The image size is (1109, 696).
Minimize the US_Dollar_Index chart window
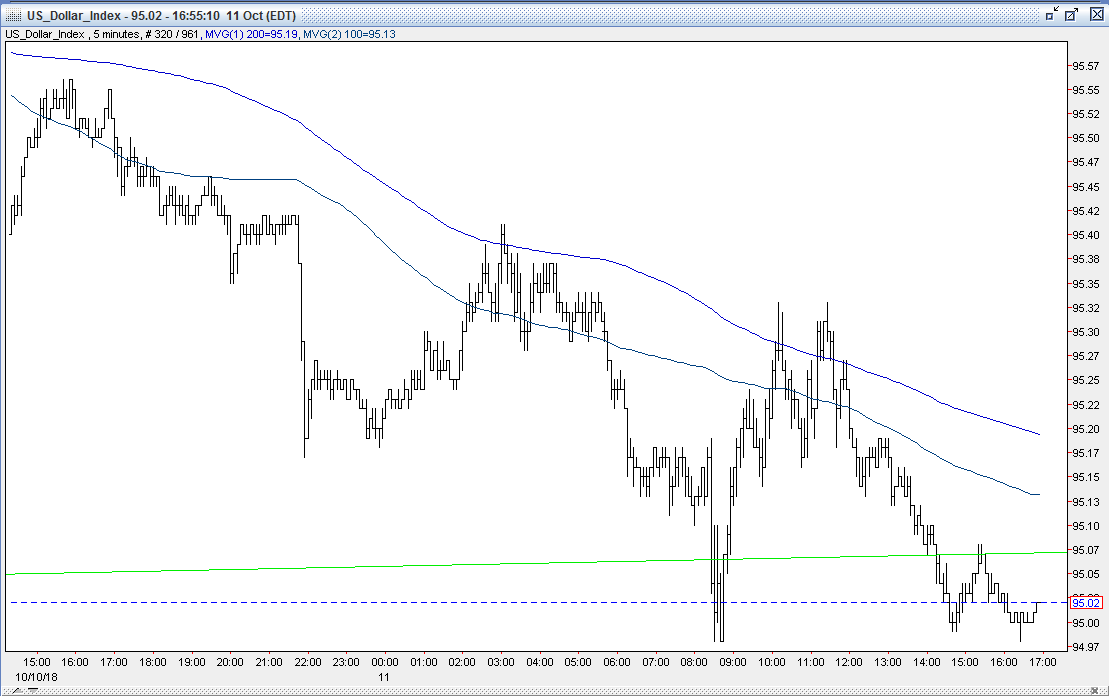1052,14
